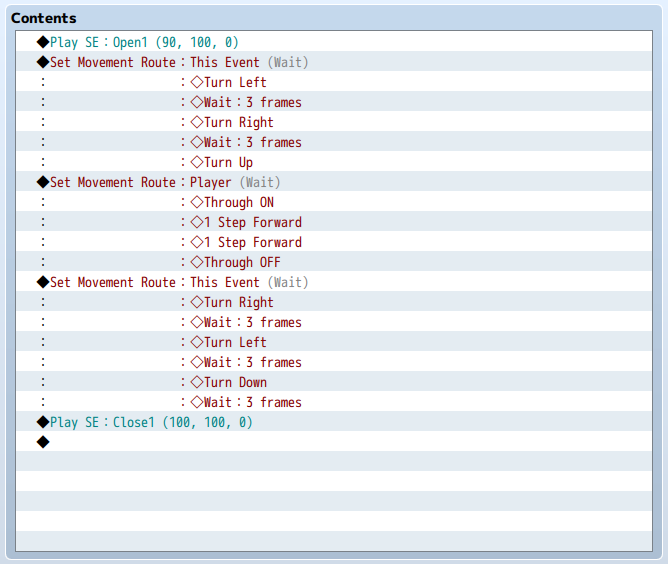
Task: Select the Set Movement Route Player command
Action: coord(158,182)
